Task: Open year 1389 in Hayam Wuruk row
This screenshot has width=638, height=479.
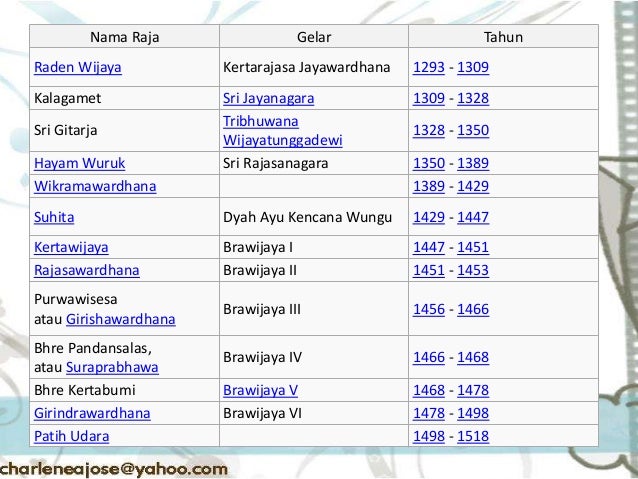Action: (473, 163)
